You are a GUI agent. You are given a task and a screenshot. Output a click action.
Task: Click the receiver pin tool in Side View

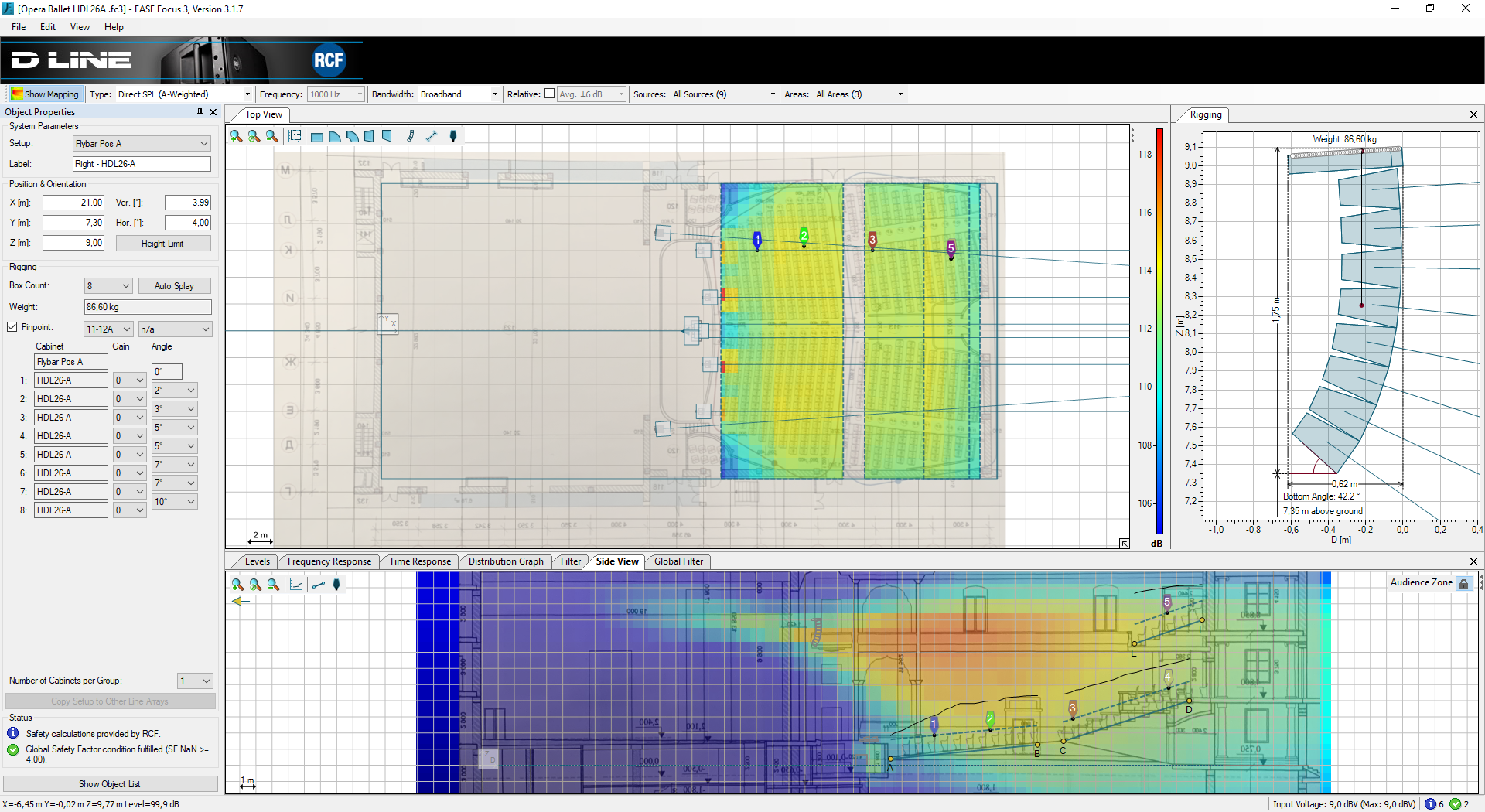coord(336,585)
